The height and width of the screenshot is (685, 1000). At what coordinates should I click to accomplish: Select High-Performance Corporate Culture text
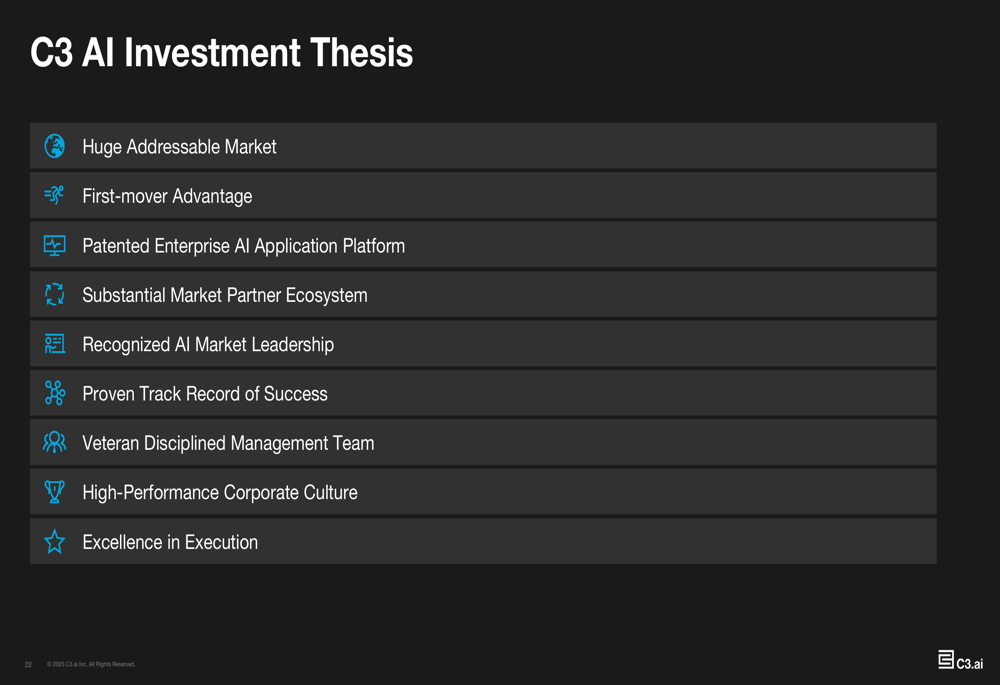(x=220, y=493)
